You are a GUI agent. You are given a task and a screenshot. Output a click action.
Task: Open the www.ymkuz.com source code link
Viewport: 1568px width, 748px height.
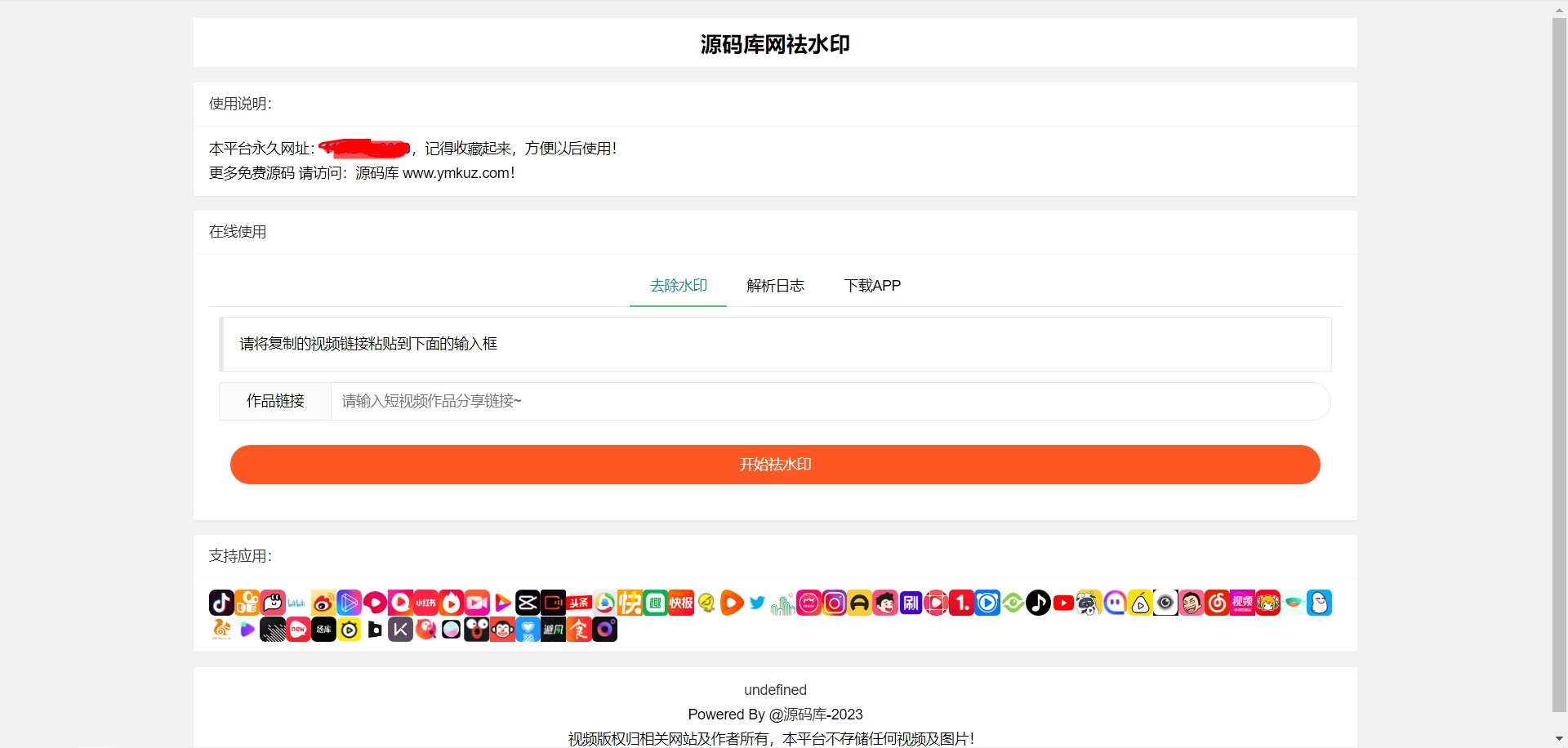pos(457,172)
